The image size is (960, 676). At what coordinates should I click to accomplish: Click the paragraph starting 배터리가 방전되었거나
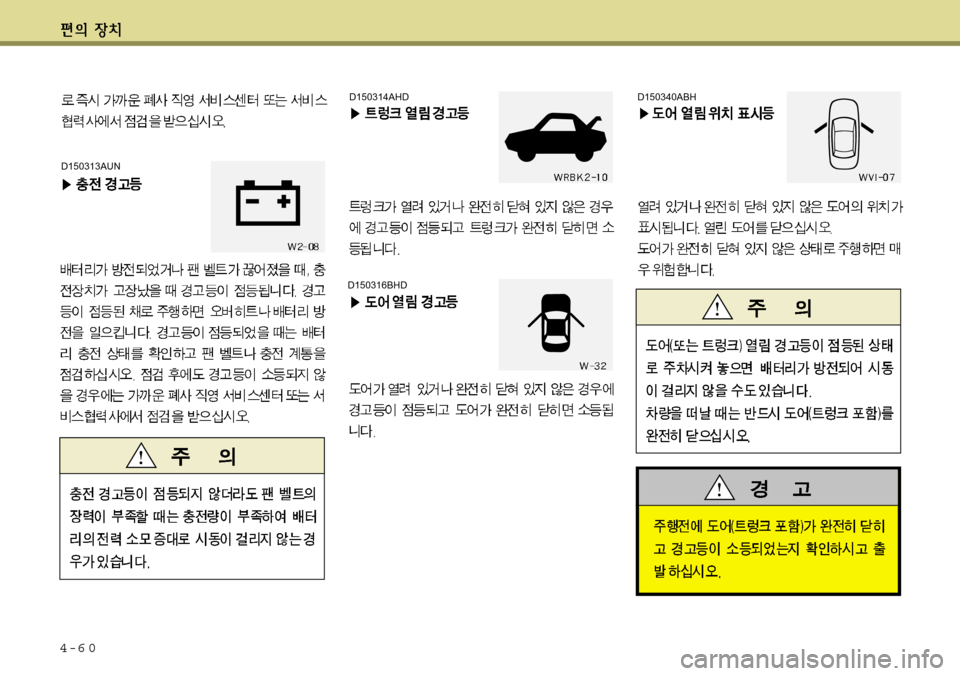(193, 344)
